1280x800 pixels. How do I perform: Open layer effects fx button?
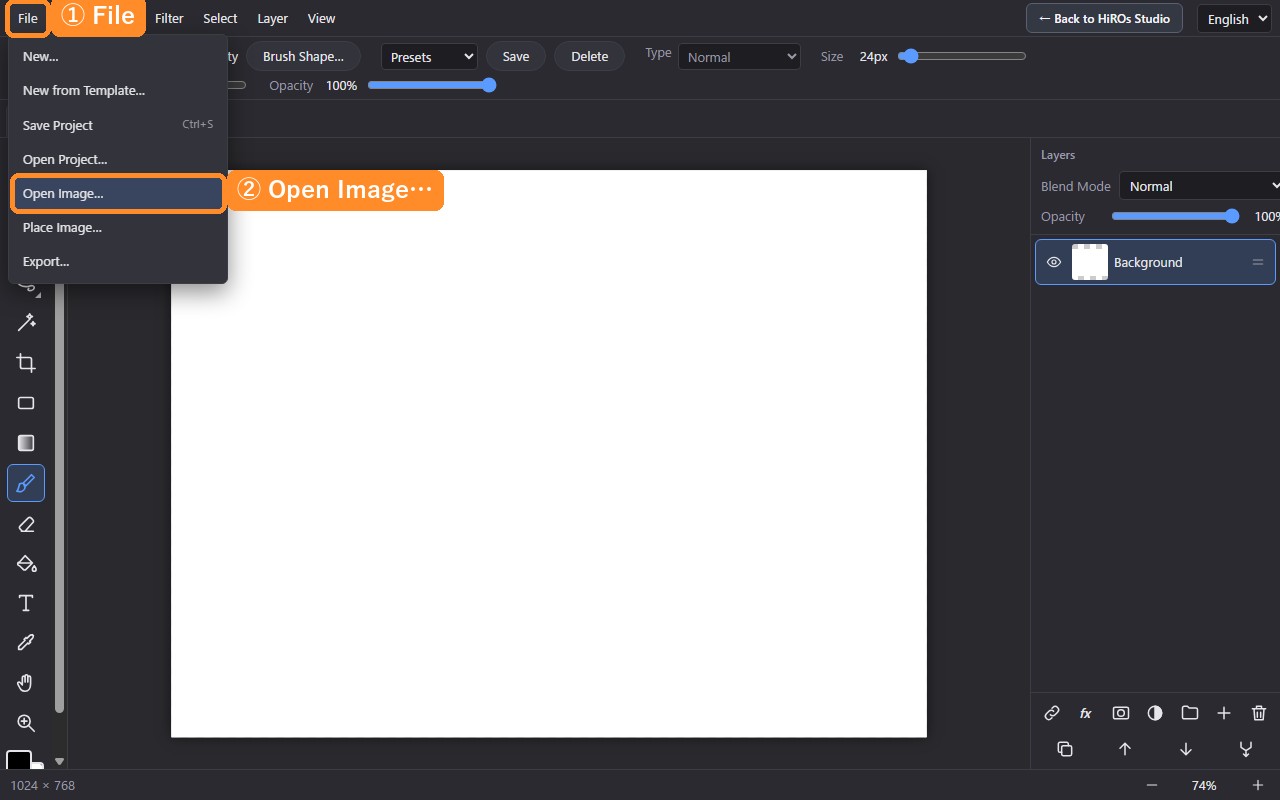(1086, 713)
